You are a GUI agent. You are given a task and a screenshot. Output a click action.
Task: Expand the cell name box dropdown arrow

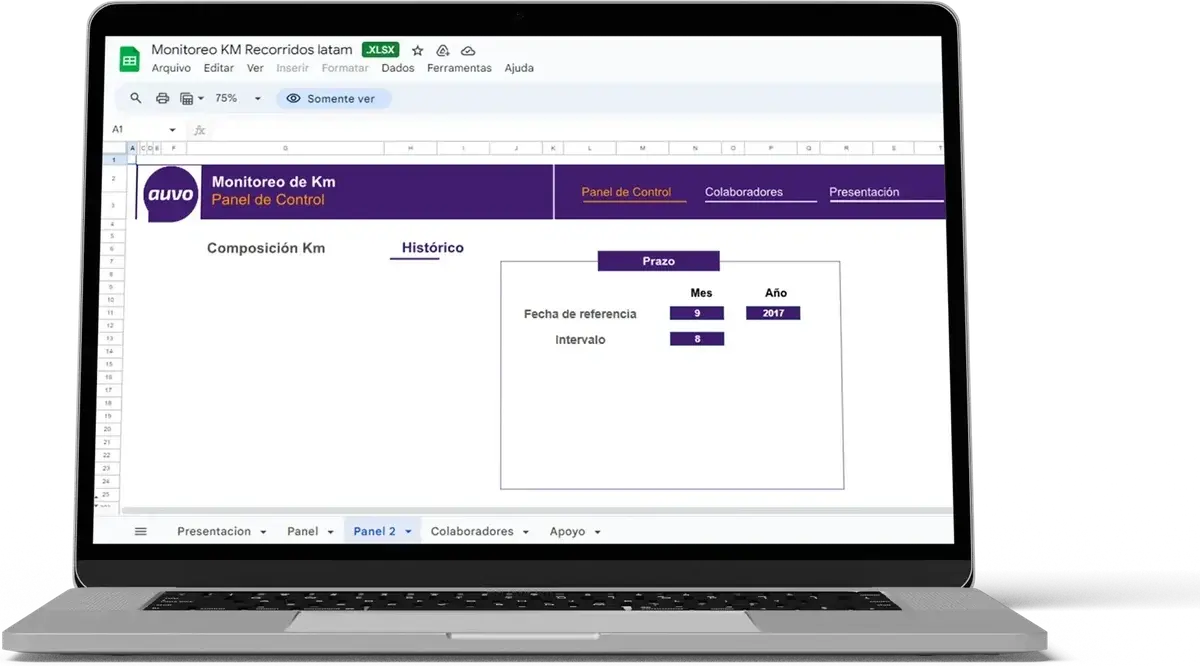tap(172, 130)
